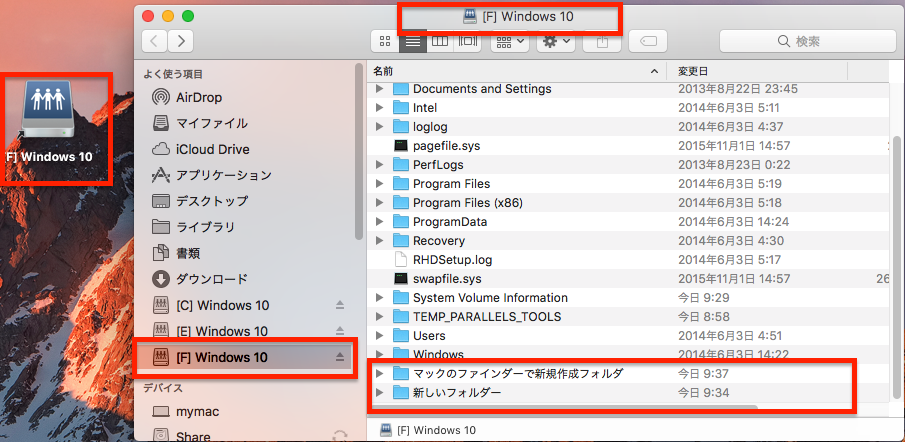Click the Share toolbar button
Image resolution: width=905 pixels, height=442 pixels.
[x=602, y=41]
